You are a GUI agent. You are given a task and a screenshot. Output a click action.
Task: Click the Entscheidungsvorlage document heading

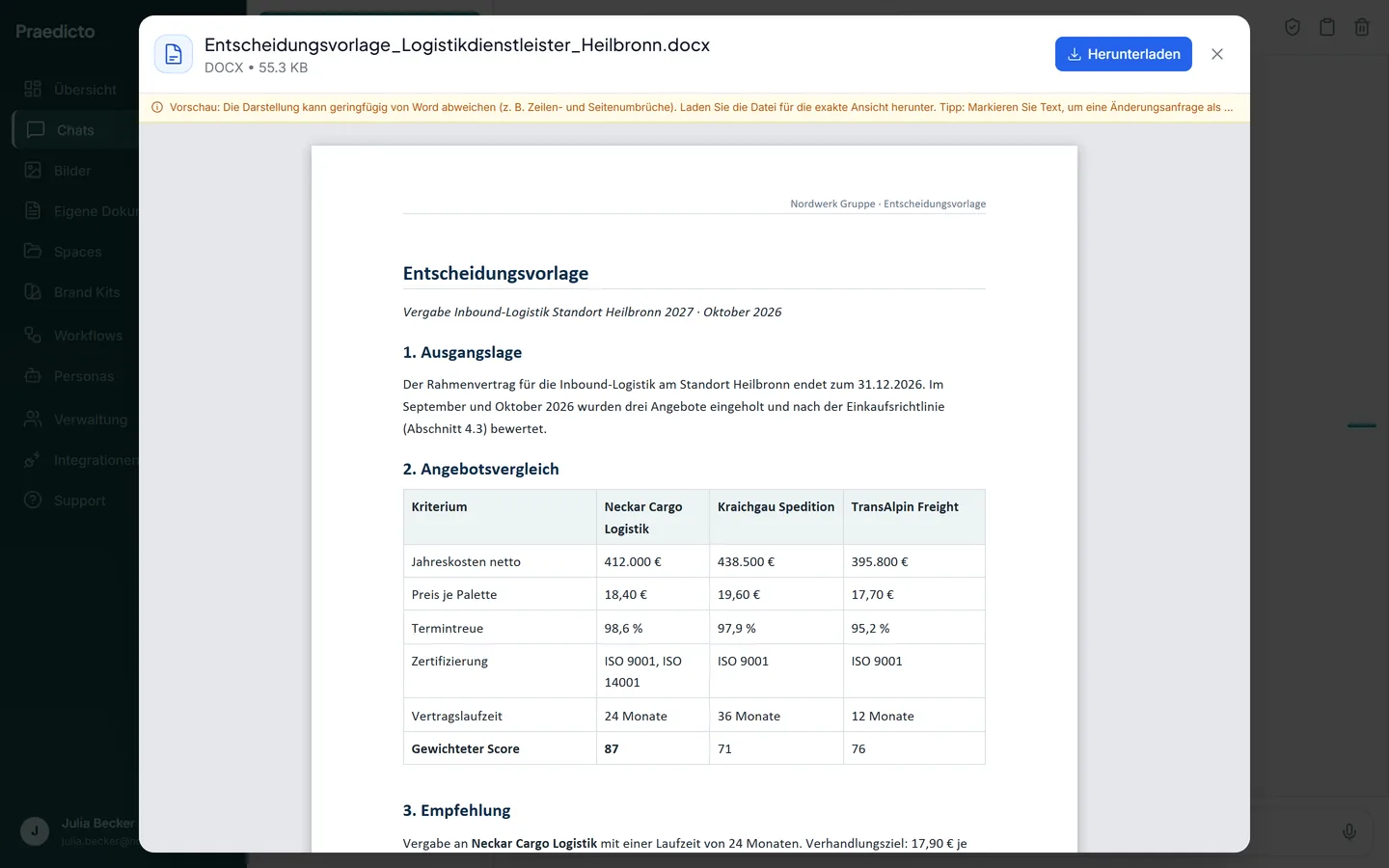pyautogui.click(x=496, y=273)
